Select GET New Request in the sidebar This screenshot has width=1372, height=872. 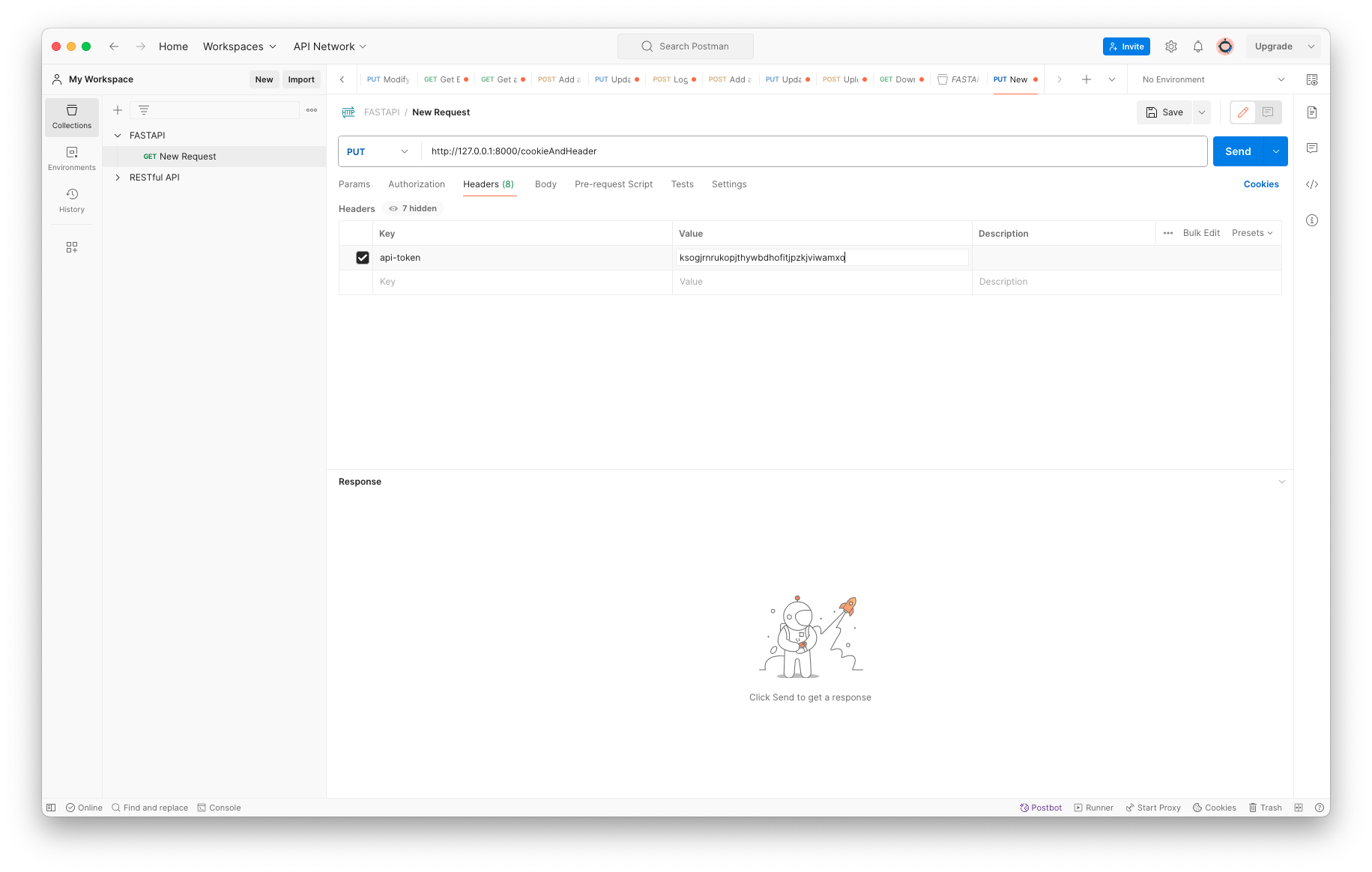coord(214,157)
